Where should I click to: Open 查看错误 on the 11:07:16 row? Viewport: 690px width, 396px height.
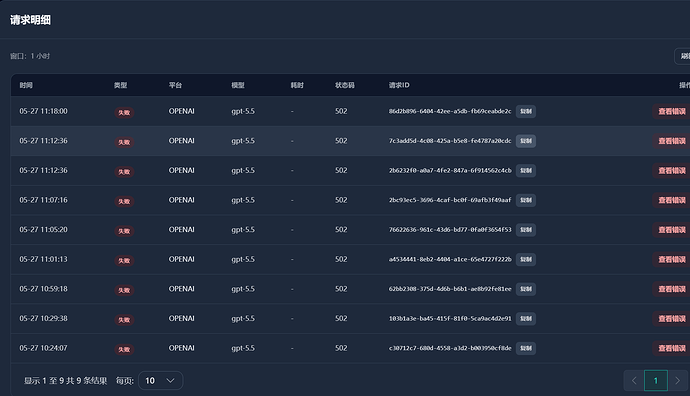(672, 200)
